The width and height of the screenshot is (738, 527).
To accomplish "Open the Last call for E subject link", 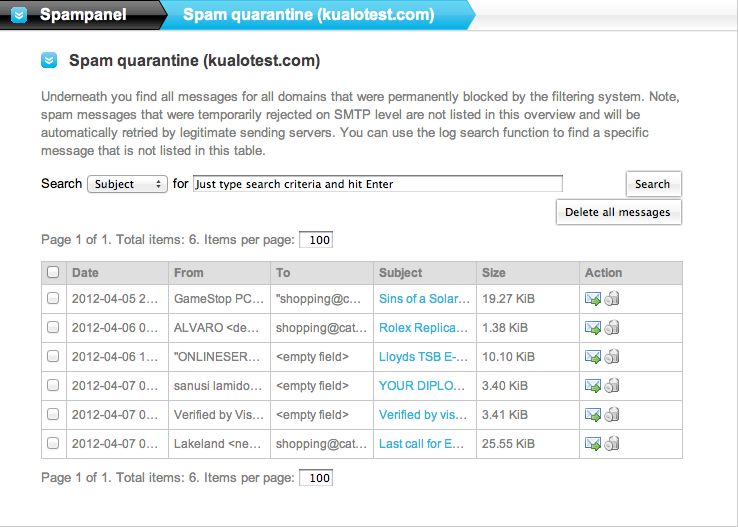I will click(x=421, y=444).
